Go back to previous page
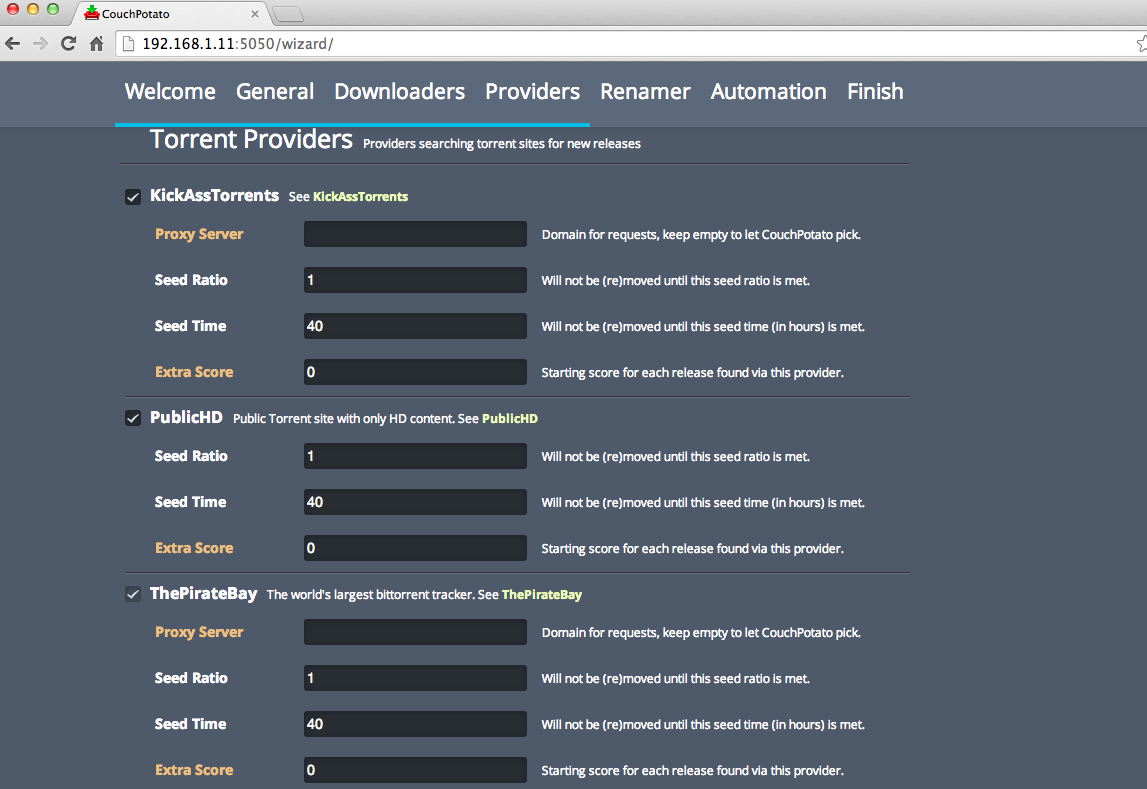This screenshot has height=789, width=1147. click(12, 44)
